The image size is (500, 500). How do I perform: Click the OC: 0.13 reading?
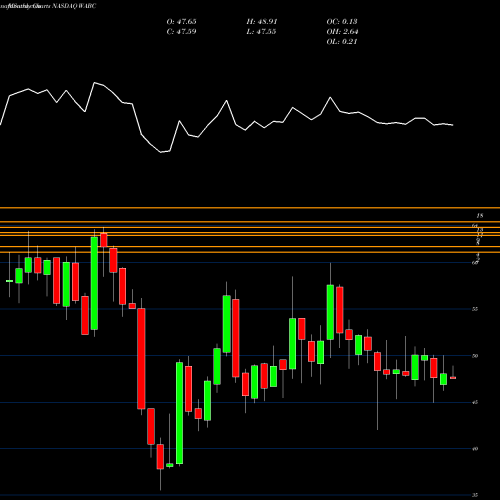(342, 22)
